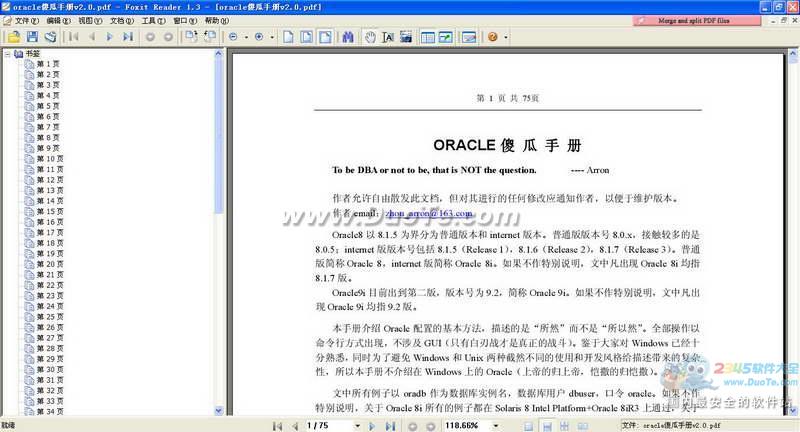Click bookmarks panel scroll down arrow
800x432 pixels.
219,411
